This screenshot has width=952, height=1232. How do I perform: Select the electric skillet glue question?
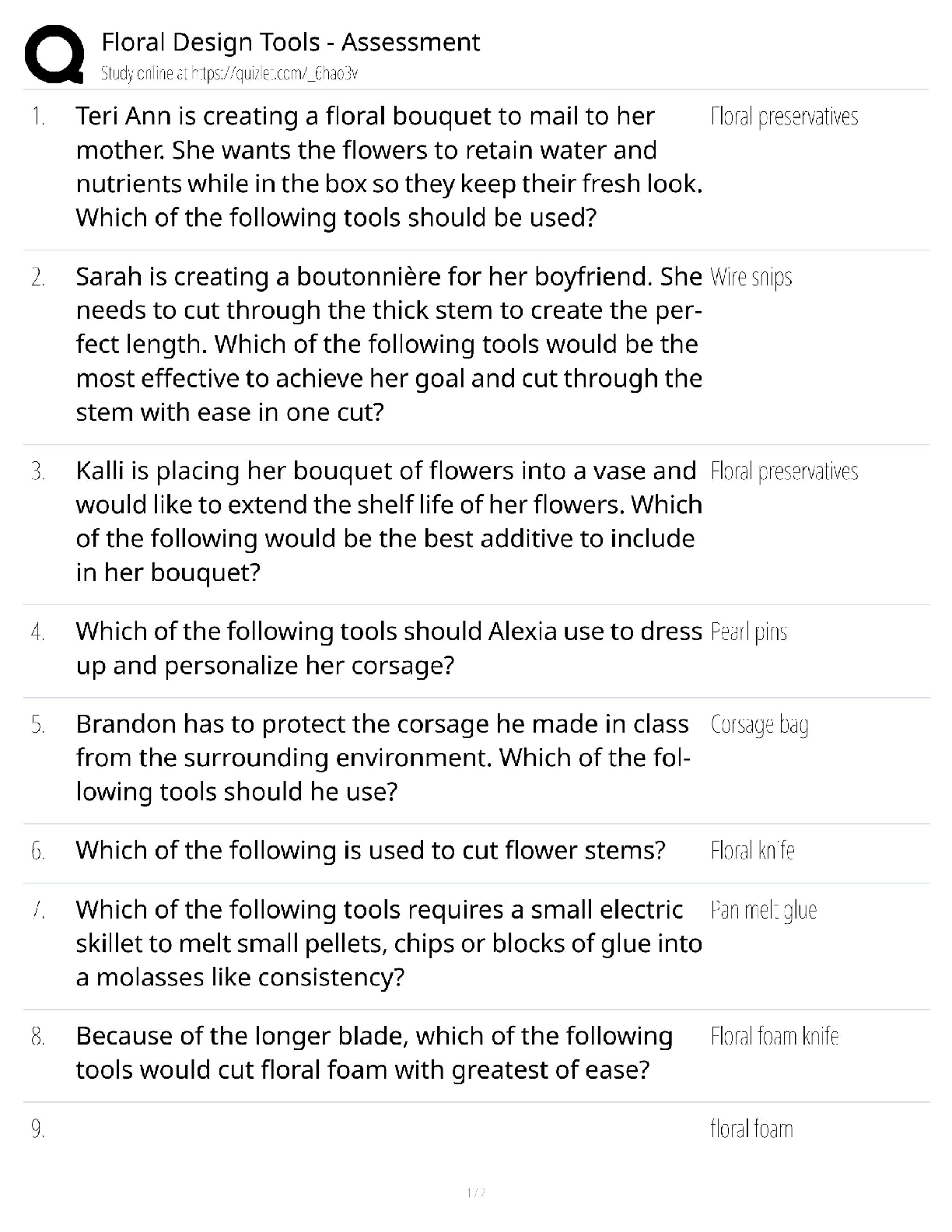pos(389,943)
